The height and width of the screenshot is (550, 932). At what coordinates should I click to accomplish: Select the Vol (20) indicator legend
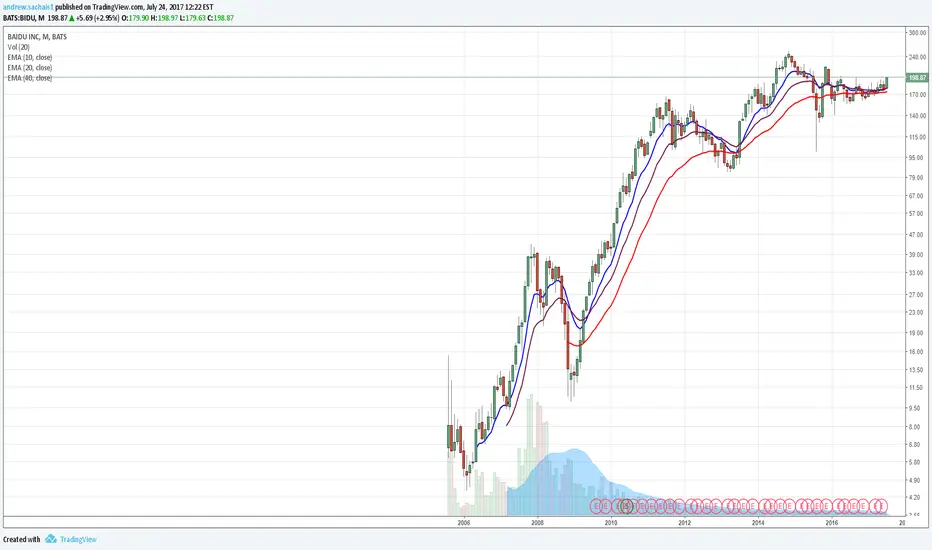click(x=18, y=47)
